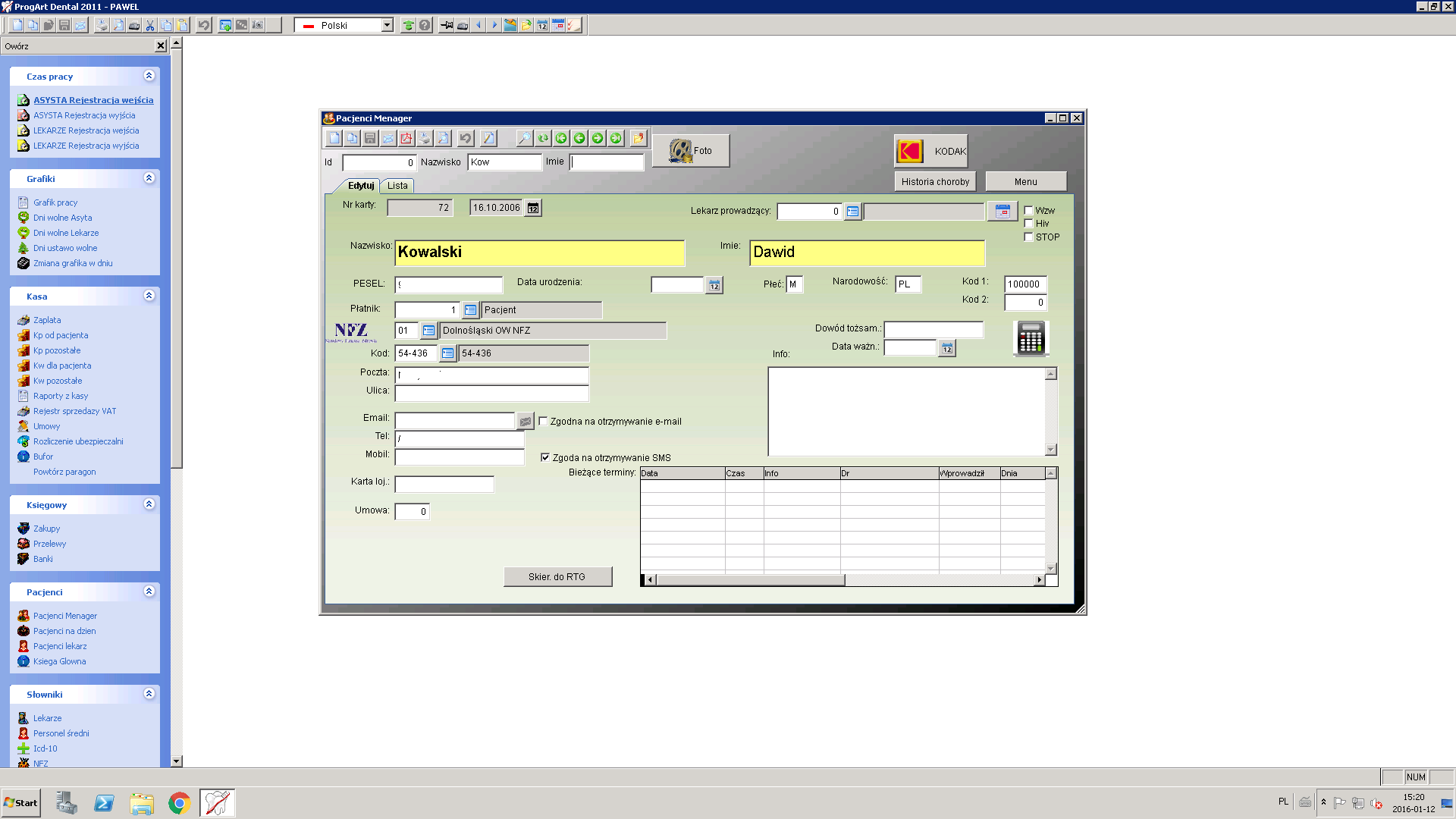Screen dimensions: 1456x819
Task: Collapse the Czas pracy sidebar section
Action: 149,76
